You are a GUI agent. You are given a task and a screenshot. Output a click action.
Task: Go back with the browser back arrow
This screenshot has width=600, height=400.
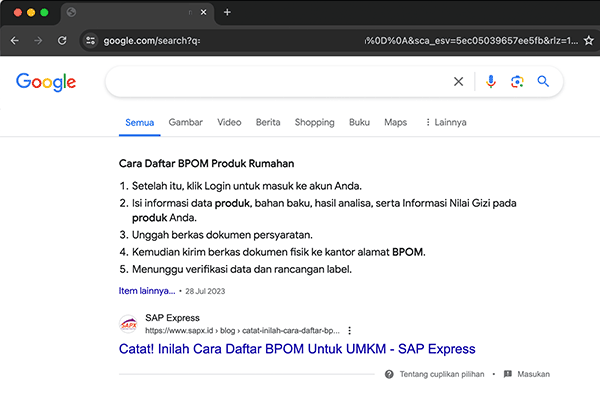15,41
